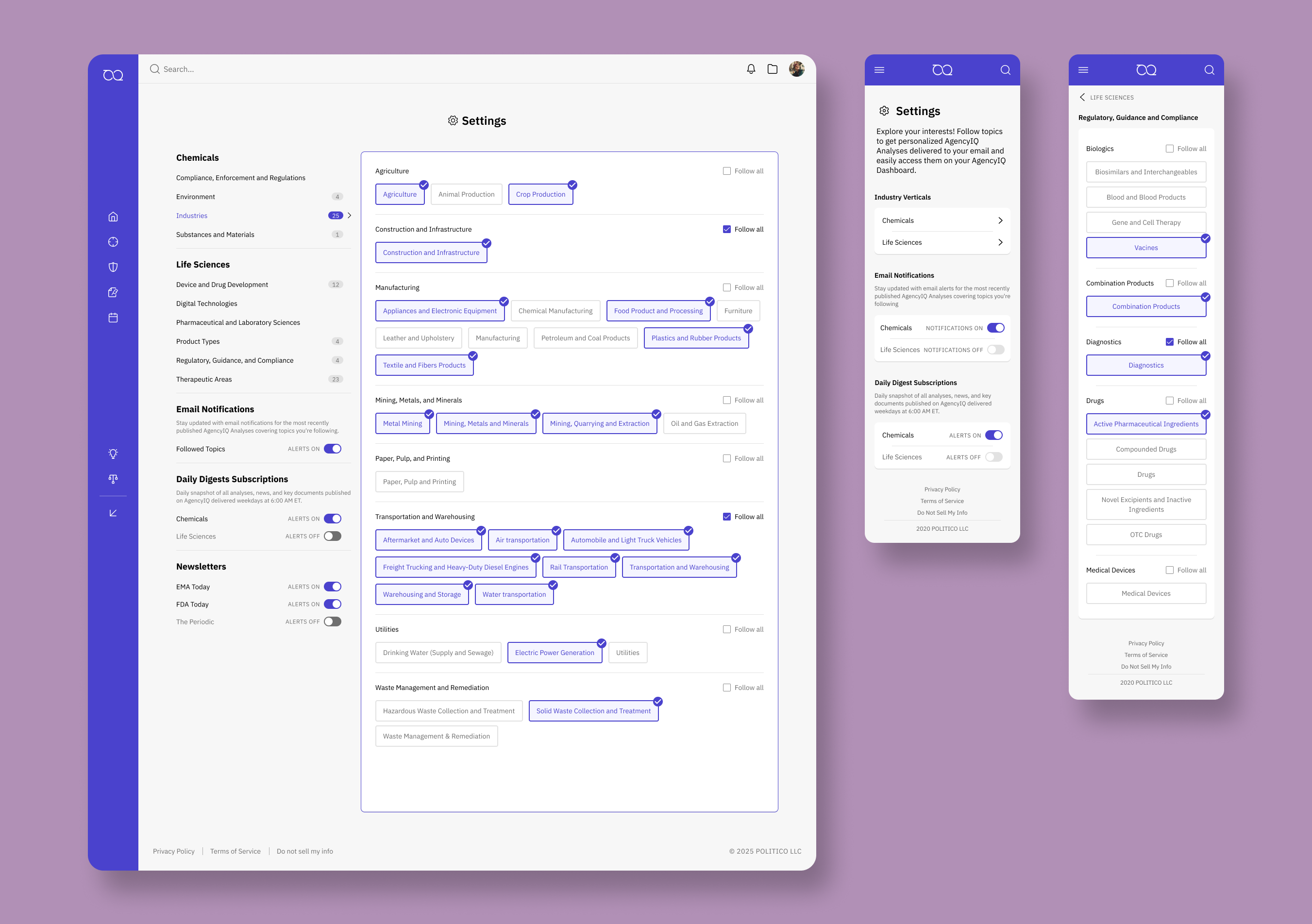This screenshot has height=924, width=1312.
Task: Follow the Animal Production topic
Action: coord(466,194)
